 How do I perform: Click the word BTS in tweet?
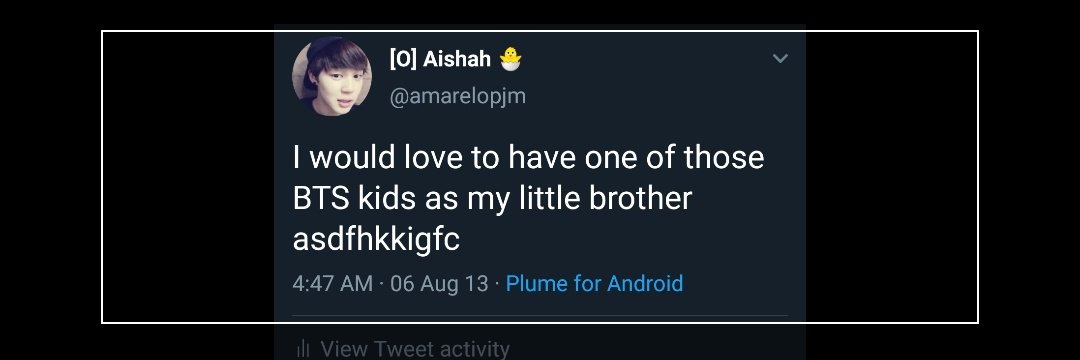pos(322,199)
